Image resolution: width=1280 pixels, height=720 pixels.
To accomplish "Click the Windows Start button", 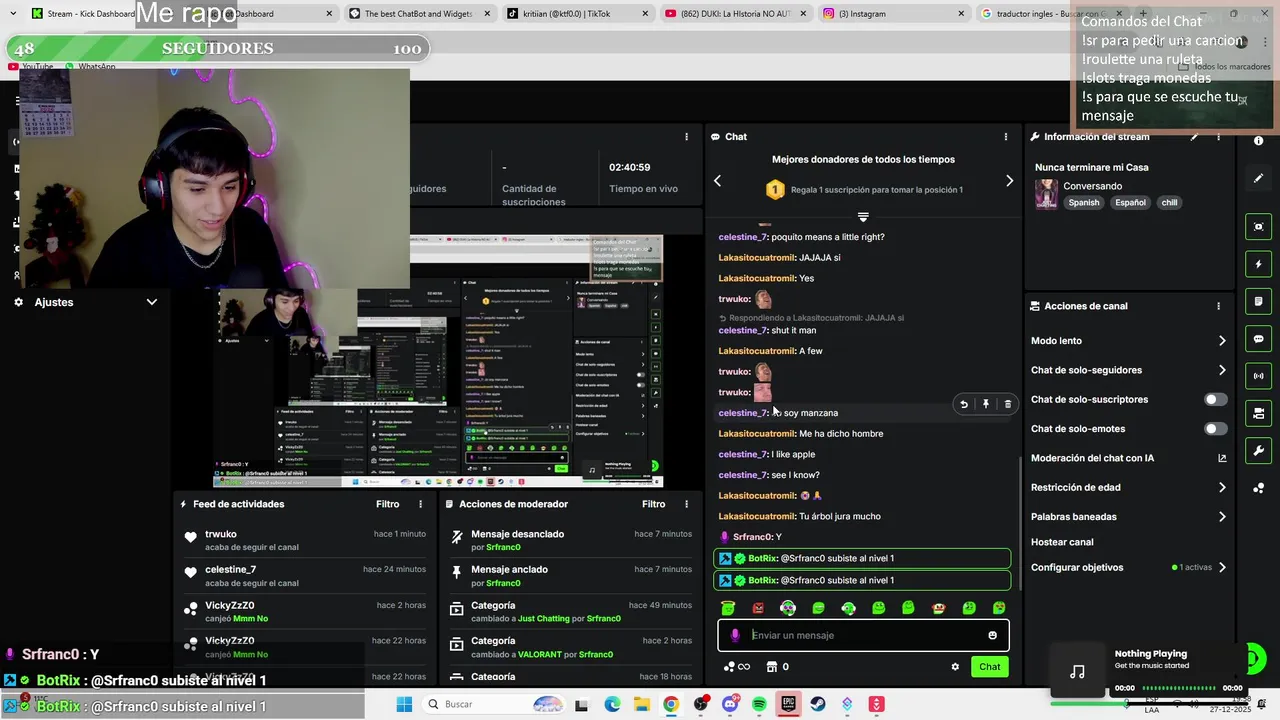I will click(x=404, y=705).
